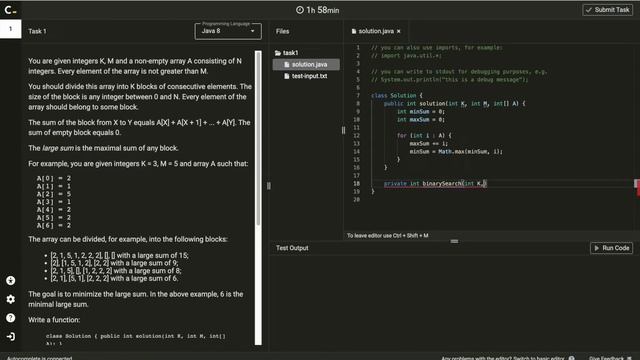Screen dimensions: 640x360
Task: Click the timer clock icon
Action: pyautogui.click(x=300, y=10)
